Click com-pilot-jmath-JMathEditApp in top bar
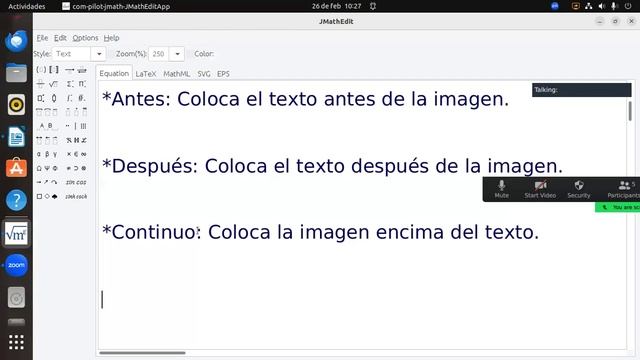 (116, 6)
